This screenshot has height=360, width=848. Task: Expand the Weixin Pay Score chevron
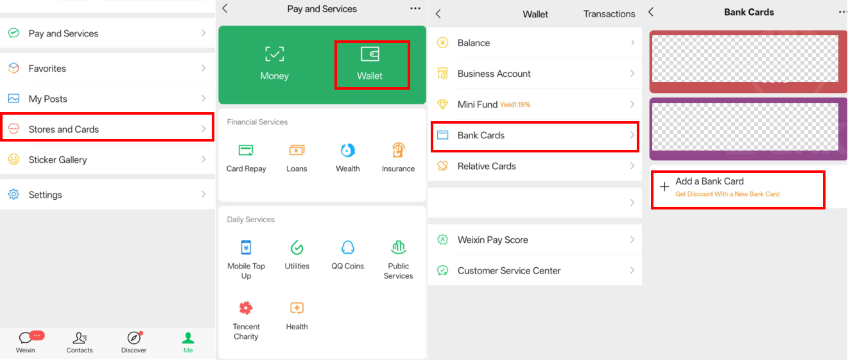(x=632, y=239)
